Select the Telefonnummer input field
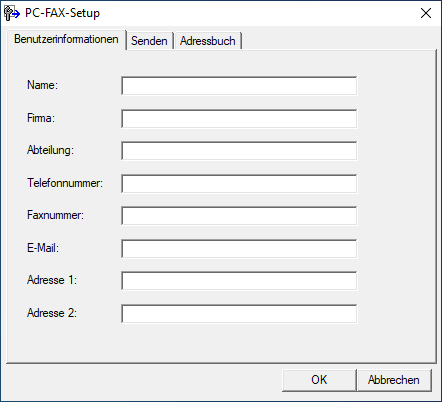Image resolution: width=442 pixels, height=402 pixels. click(239, 183)
